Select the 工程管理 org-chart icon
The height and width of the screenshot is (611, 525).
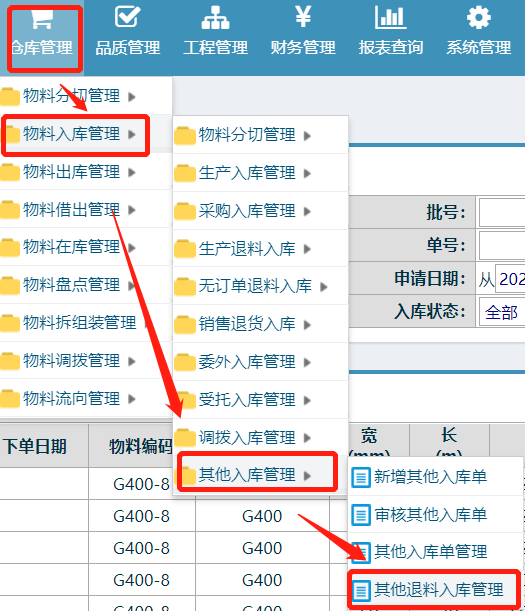coord(215,18)
